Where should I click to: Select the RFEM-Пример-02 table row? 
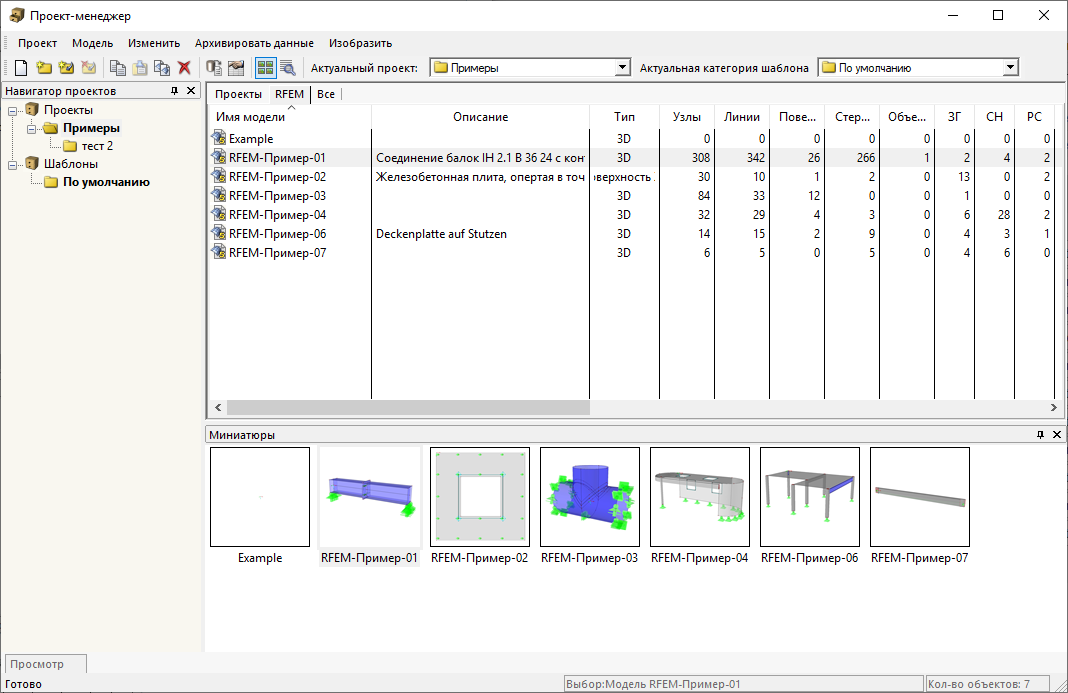[x=631, y=176]
